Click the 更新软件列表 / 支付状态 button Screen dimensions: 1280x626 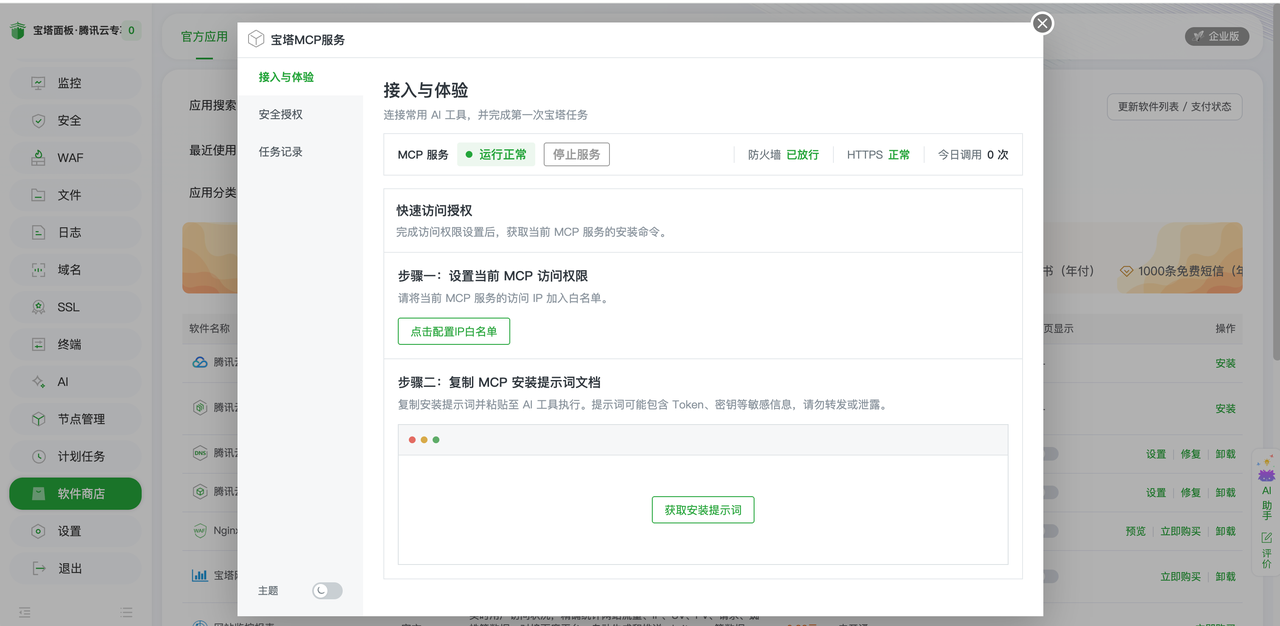(x=1175, y=107)
